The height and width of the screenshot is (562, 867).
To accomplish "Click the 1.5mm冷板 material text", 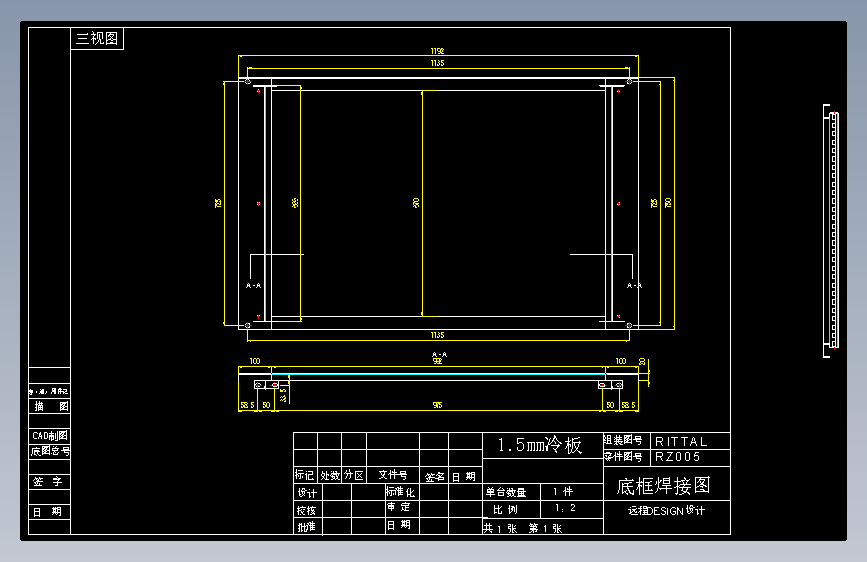I will pyautogui.click(x=540, y=445).
